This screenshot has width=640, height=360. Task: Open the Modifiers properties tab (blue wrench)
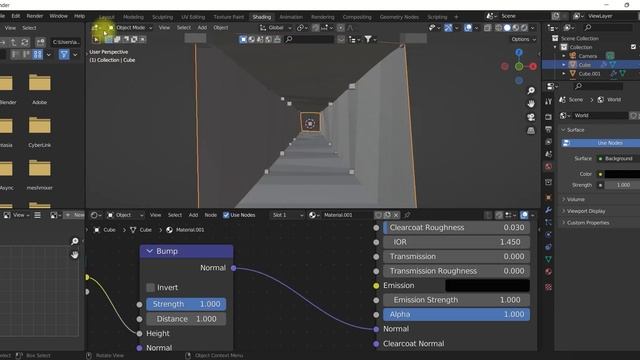tap(548, 210)
